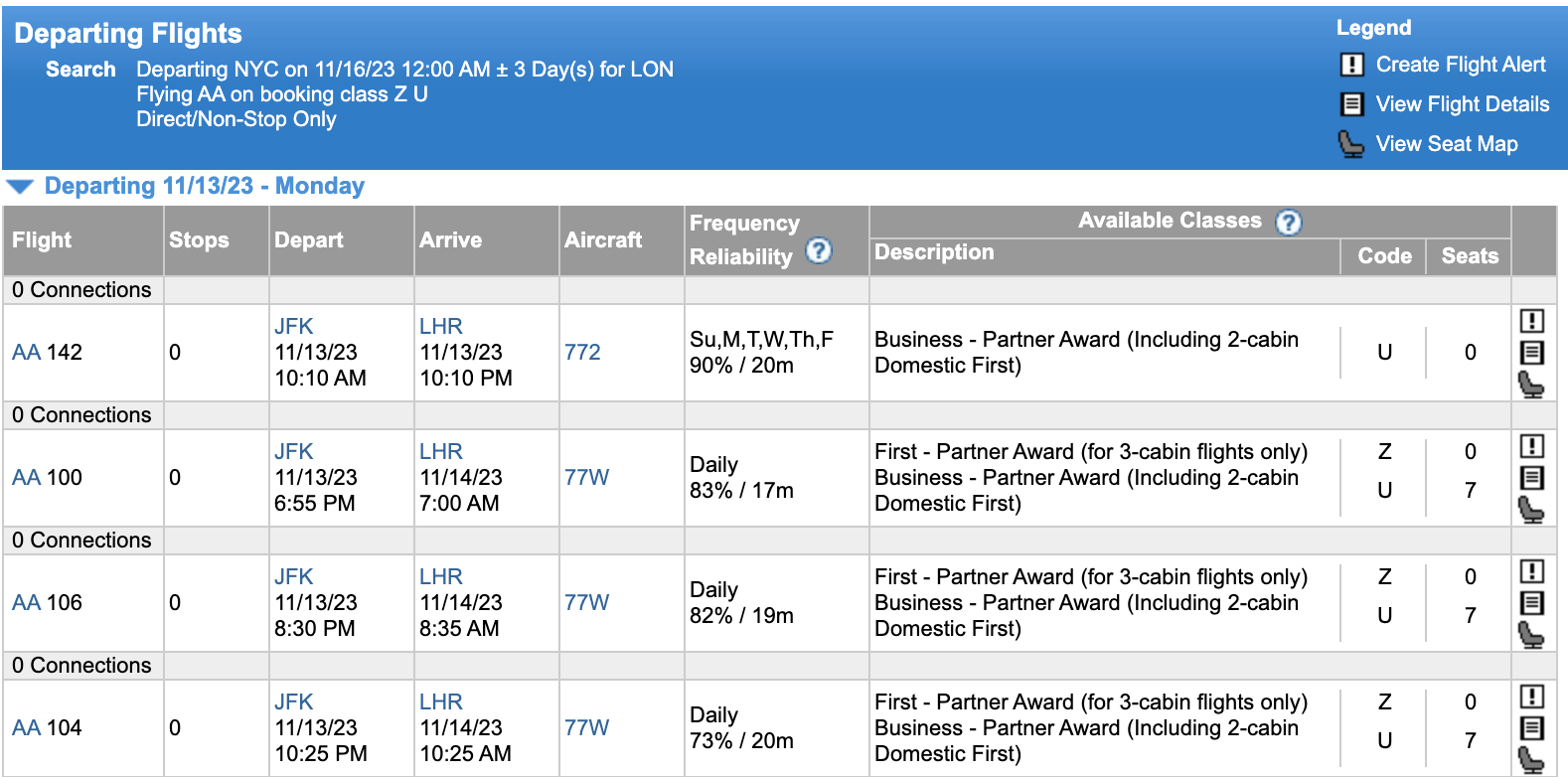The image size is (1568, 777).
Task: Click the Reliability help question mark icon
Action: pyautogui.click(x=817, y=252)
